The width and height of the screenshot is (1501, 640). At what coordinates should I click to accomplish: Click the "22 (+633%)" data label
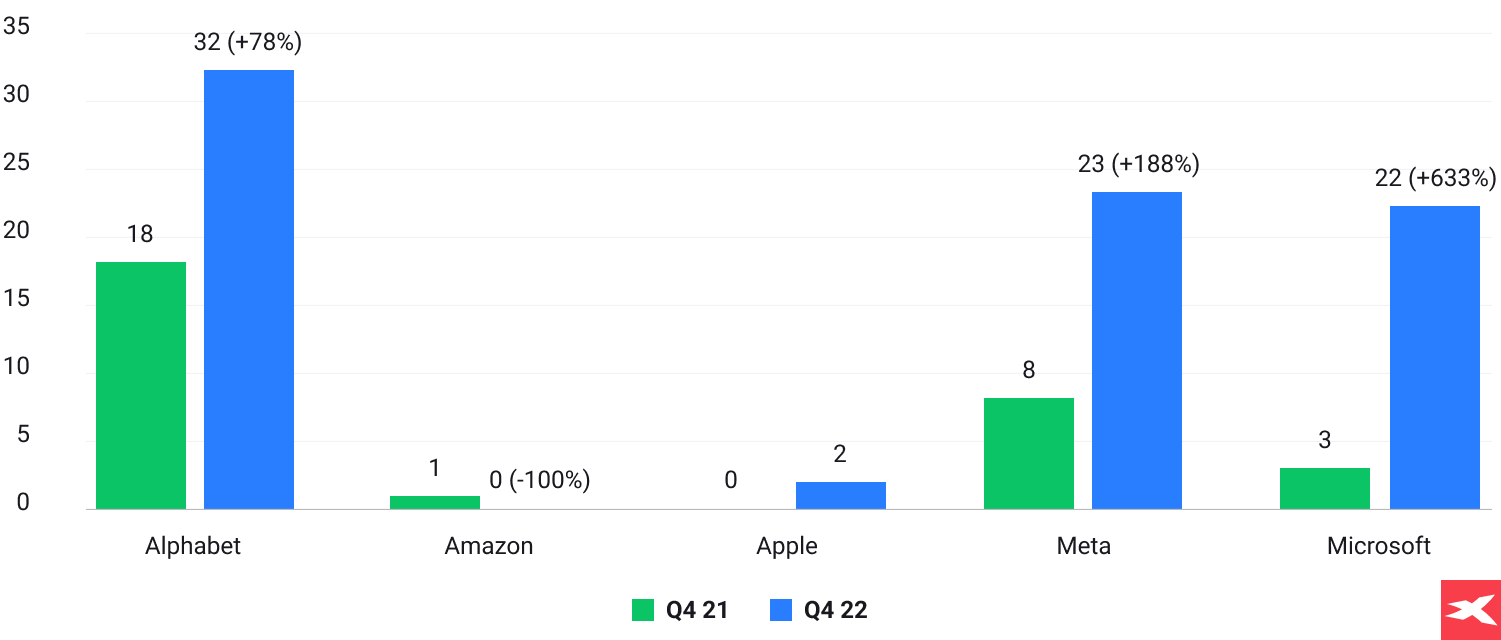tap(1435, 178)
